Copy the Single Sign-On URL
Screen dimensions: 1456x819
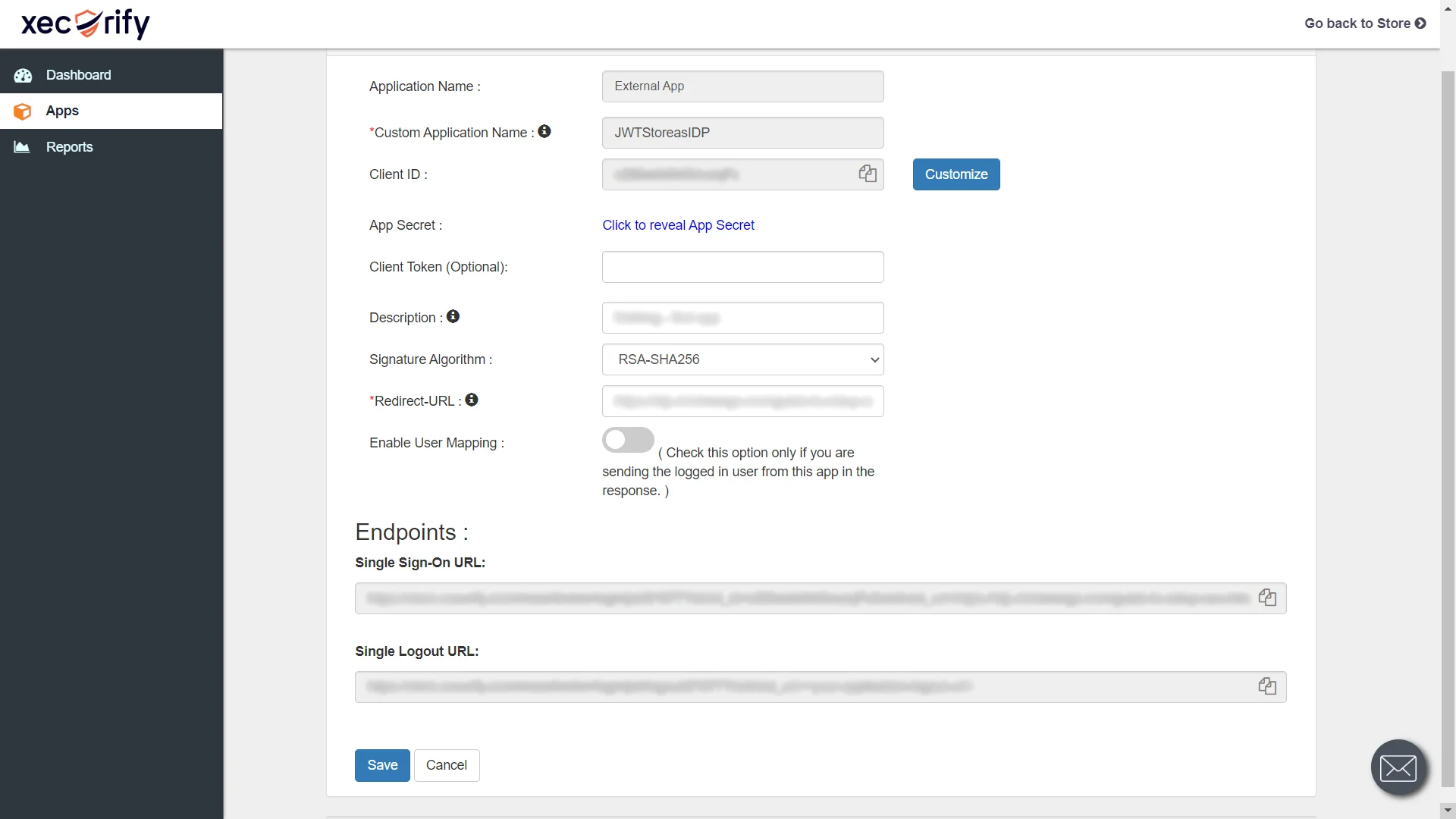click(x=1267, y=598)
